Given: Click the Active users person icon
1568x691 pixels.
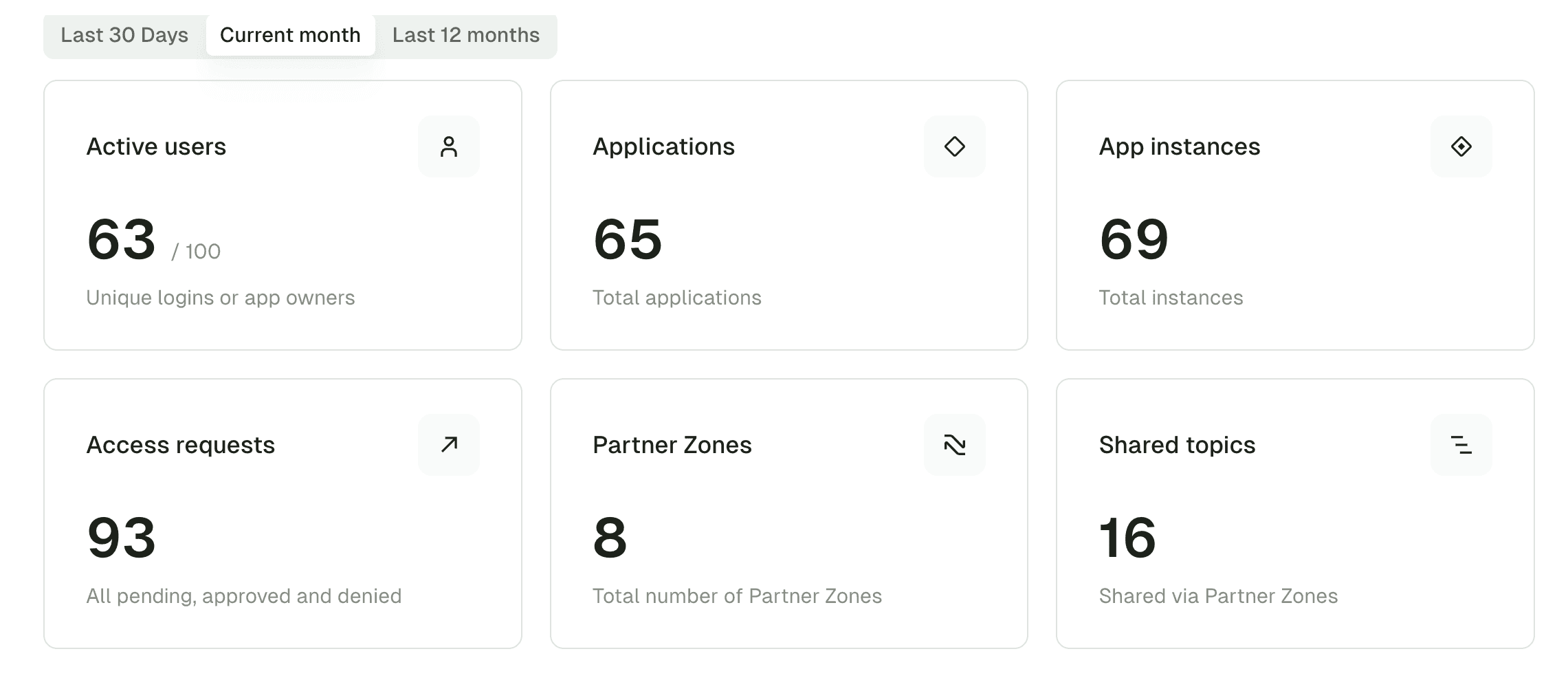Looking at the screenshot, I should coord(448,146).
